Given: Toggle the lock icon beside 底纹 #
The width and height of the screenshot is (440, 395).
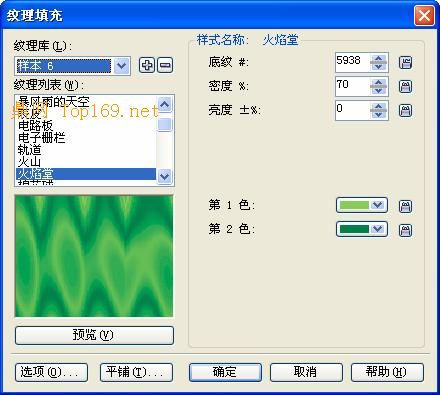Looking at the screenshot, I should click(x=405, y=62).
